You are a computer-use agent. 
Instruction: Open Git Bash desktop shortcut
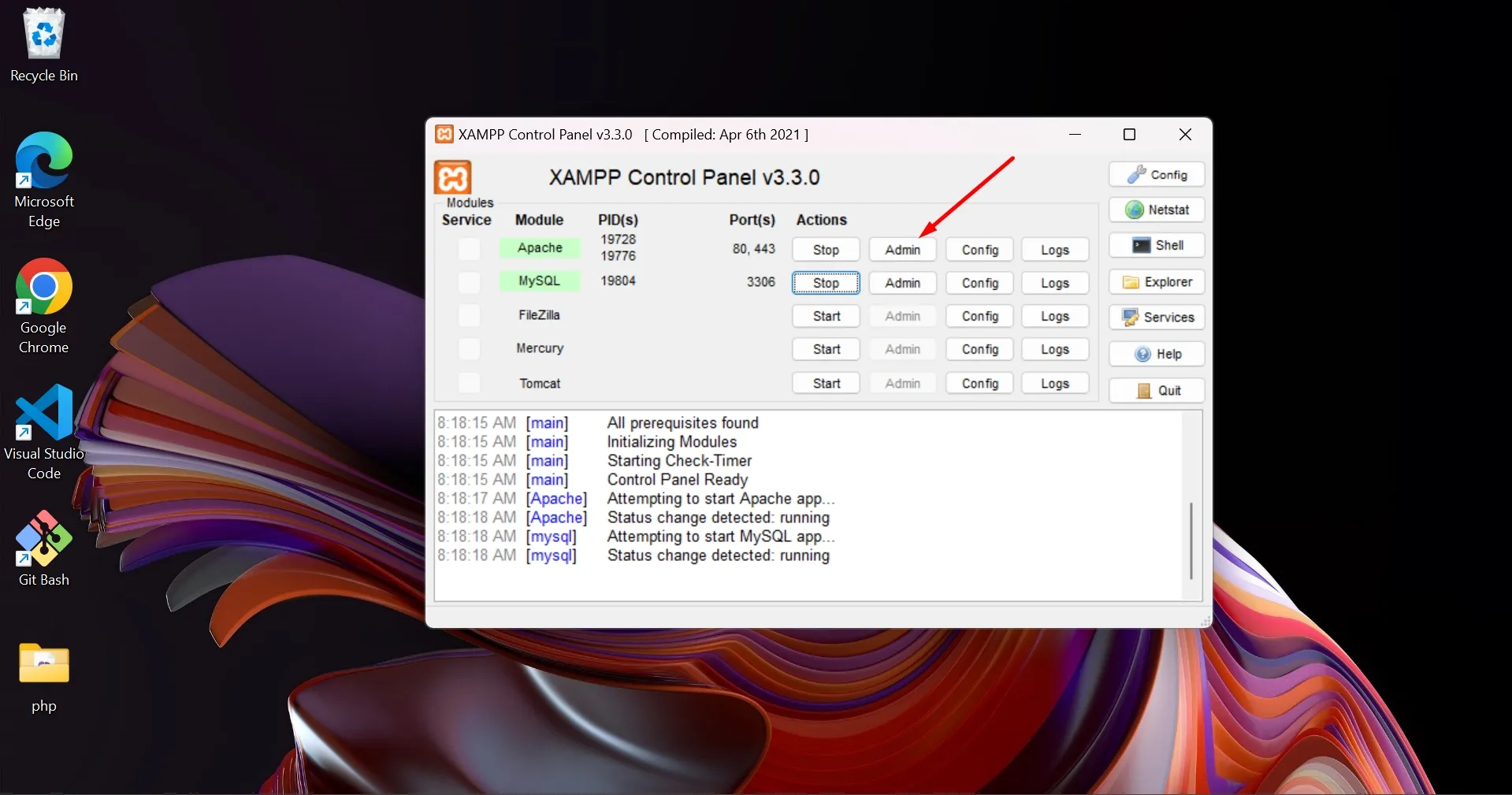coord(44,548)
